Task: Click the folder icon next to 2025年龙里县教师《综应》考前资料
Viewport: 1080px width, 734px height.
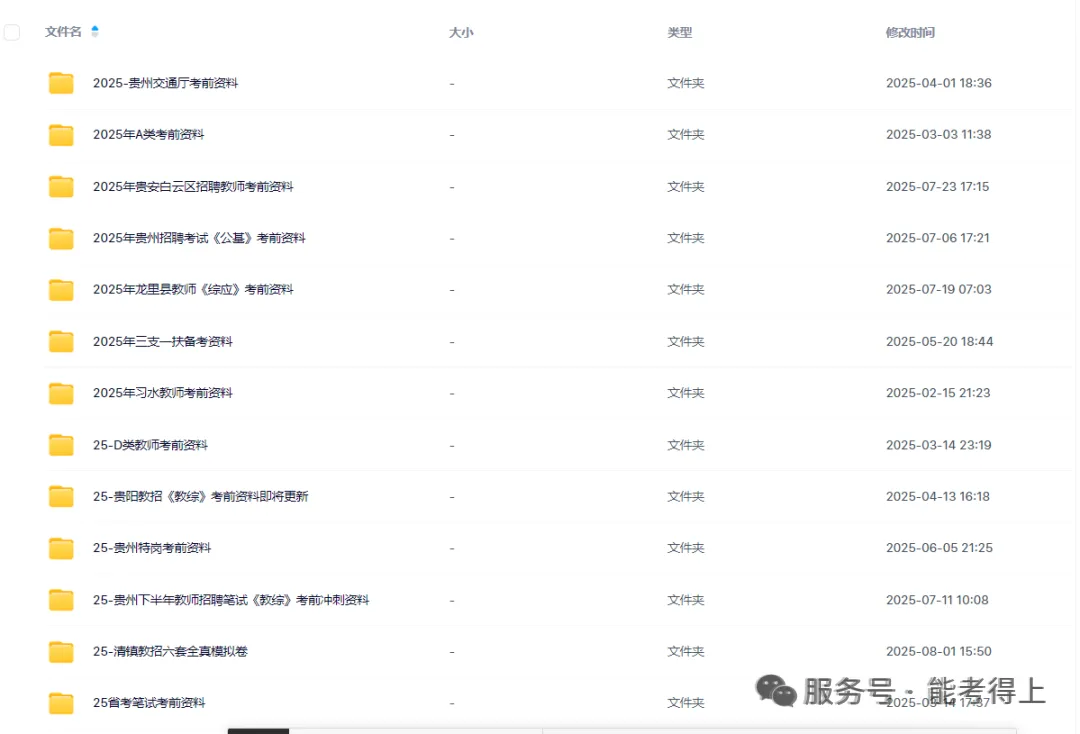Action: (60, 289)
